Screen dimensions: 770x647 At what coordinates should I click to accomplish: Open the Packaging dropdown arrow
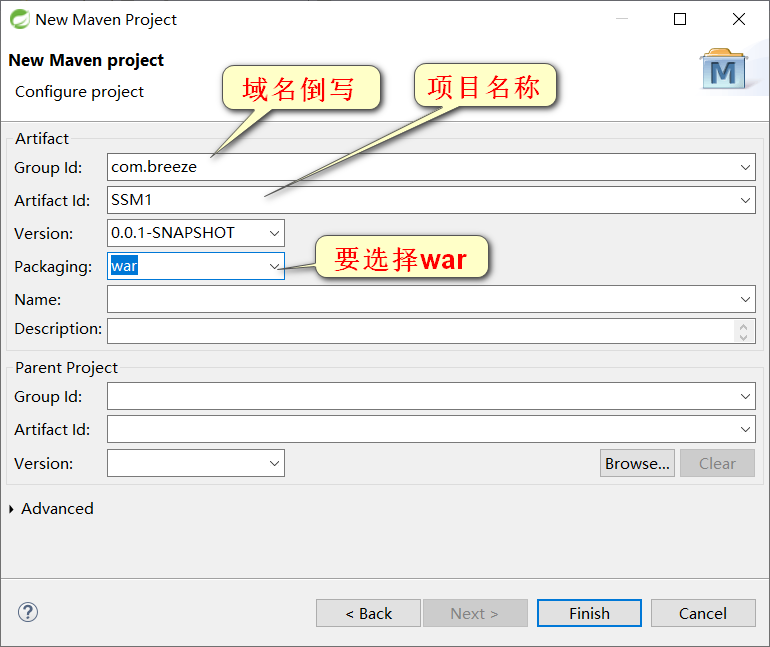pyautogui.click(x=275, y=266)
